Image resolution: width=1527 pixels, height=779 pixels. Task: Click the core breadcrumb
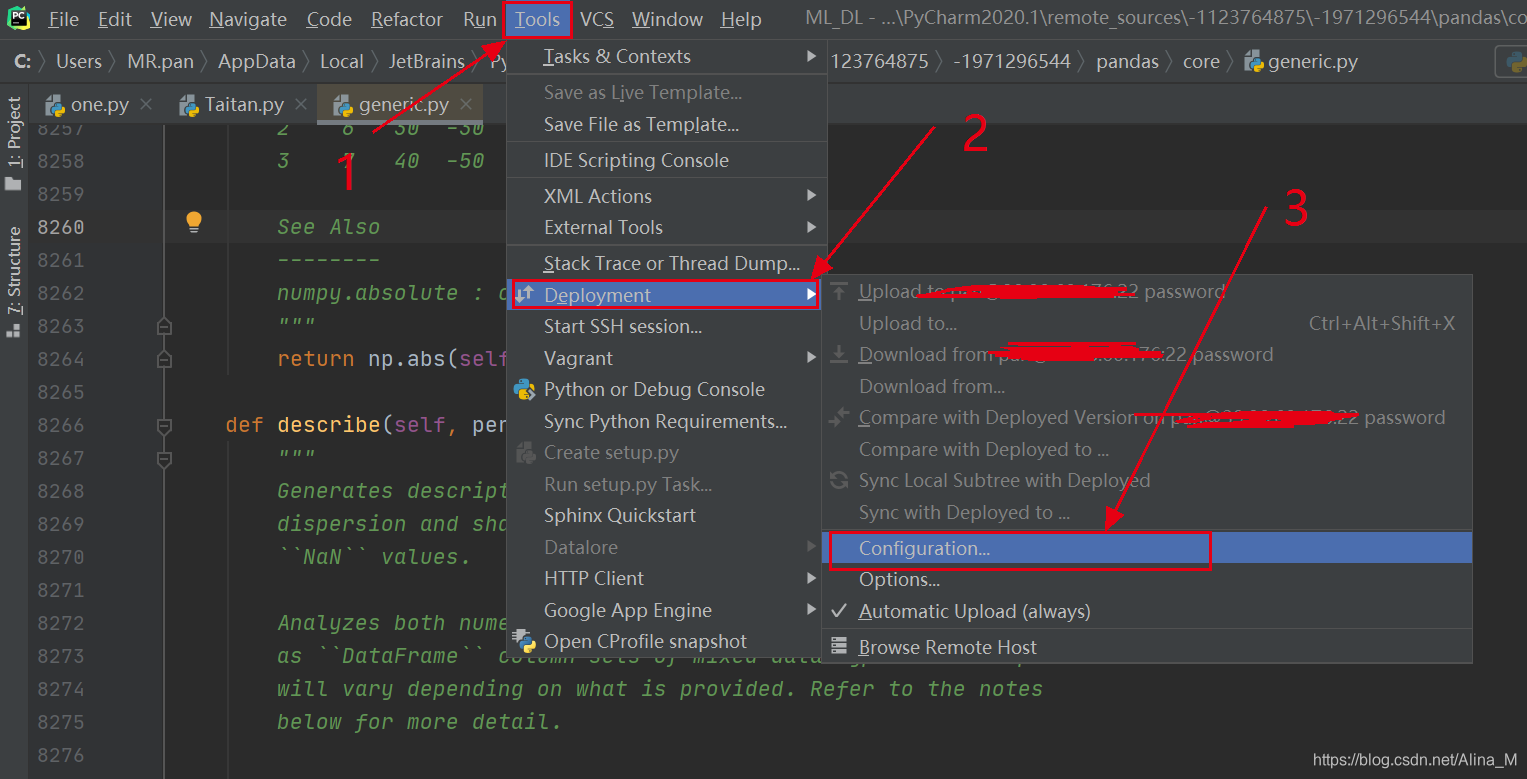coord(1201,61)
